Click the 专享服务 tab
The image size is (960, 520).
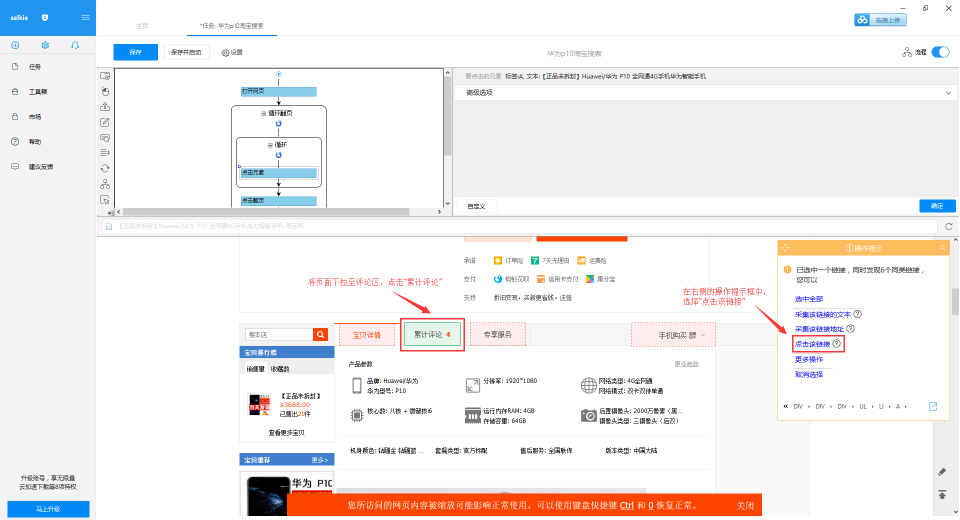tap(498, 334)
